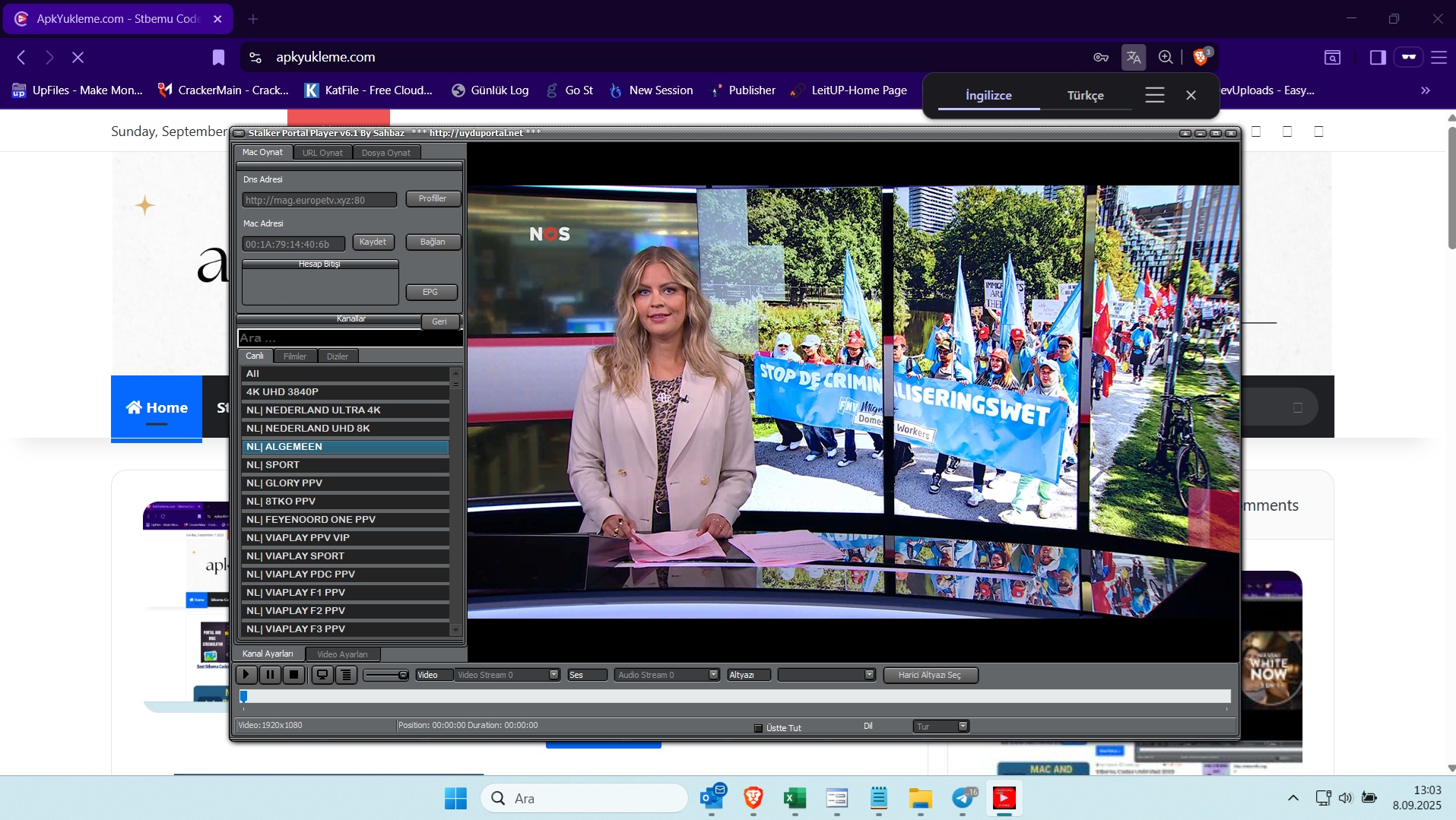Open the Audio Stream 0 dropdown
This screenshot has height=820, width=1456.
[713, 675]
